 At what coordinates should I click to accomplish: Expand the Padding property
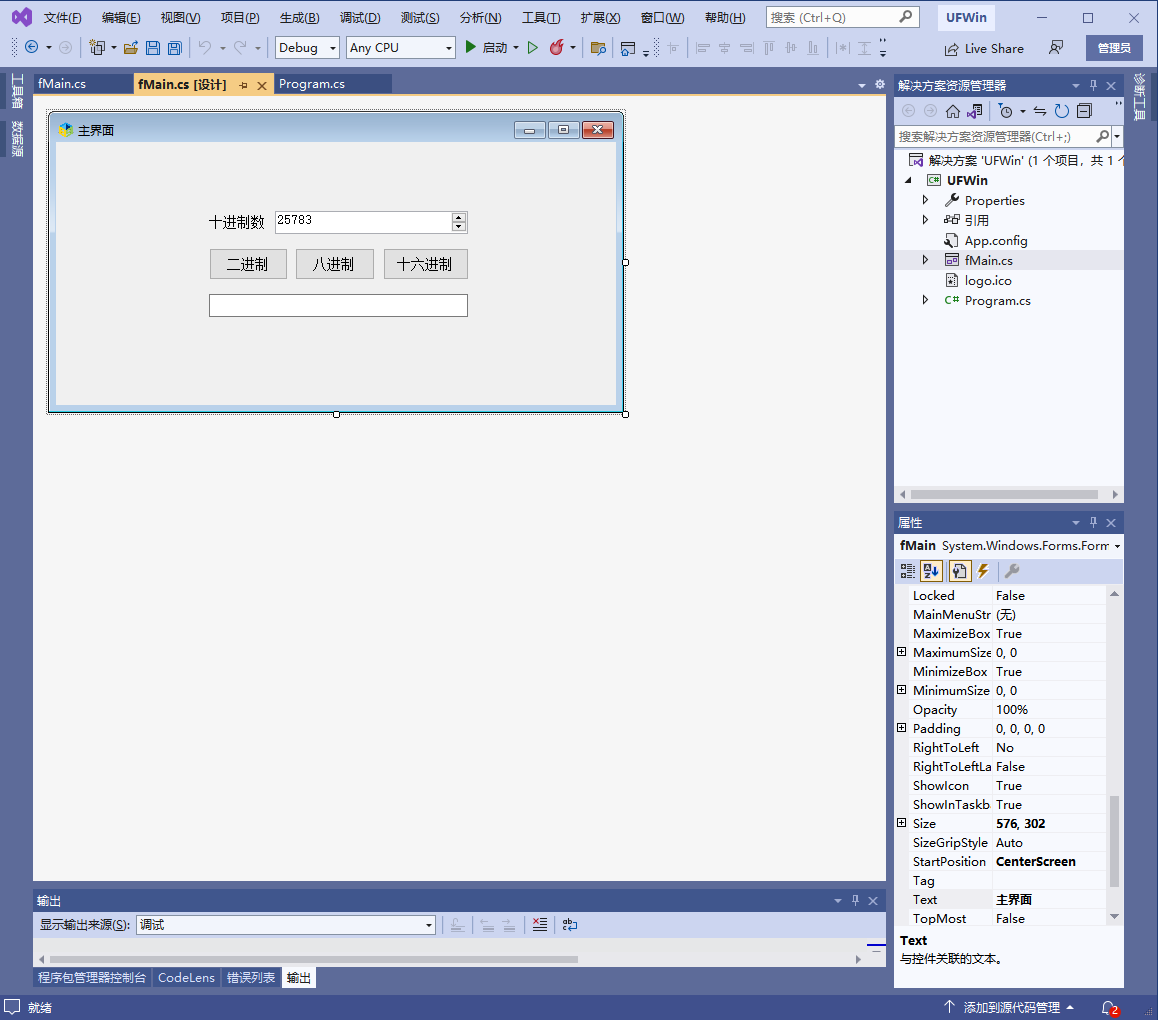pos(902,728)
